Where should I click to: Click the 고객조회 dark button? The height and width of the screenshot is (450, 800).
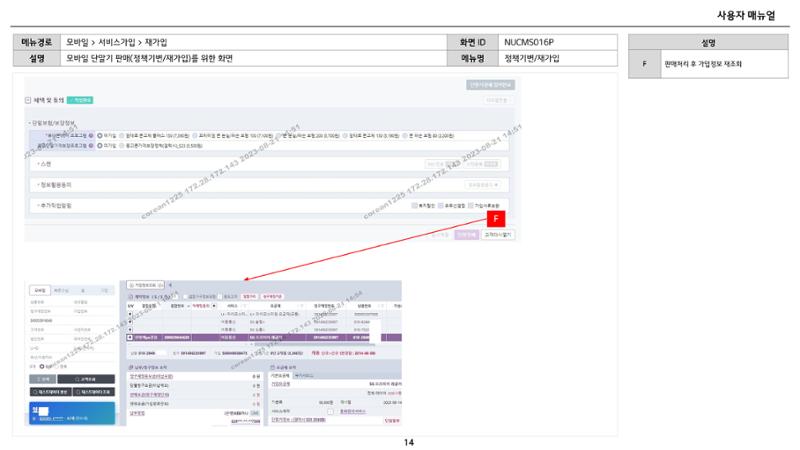point(86,379)
